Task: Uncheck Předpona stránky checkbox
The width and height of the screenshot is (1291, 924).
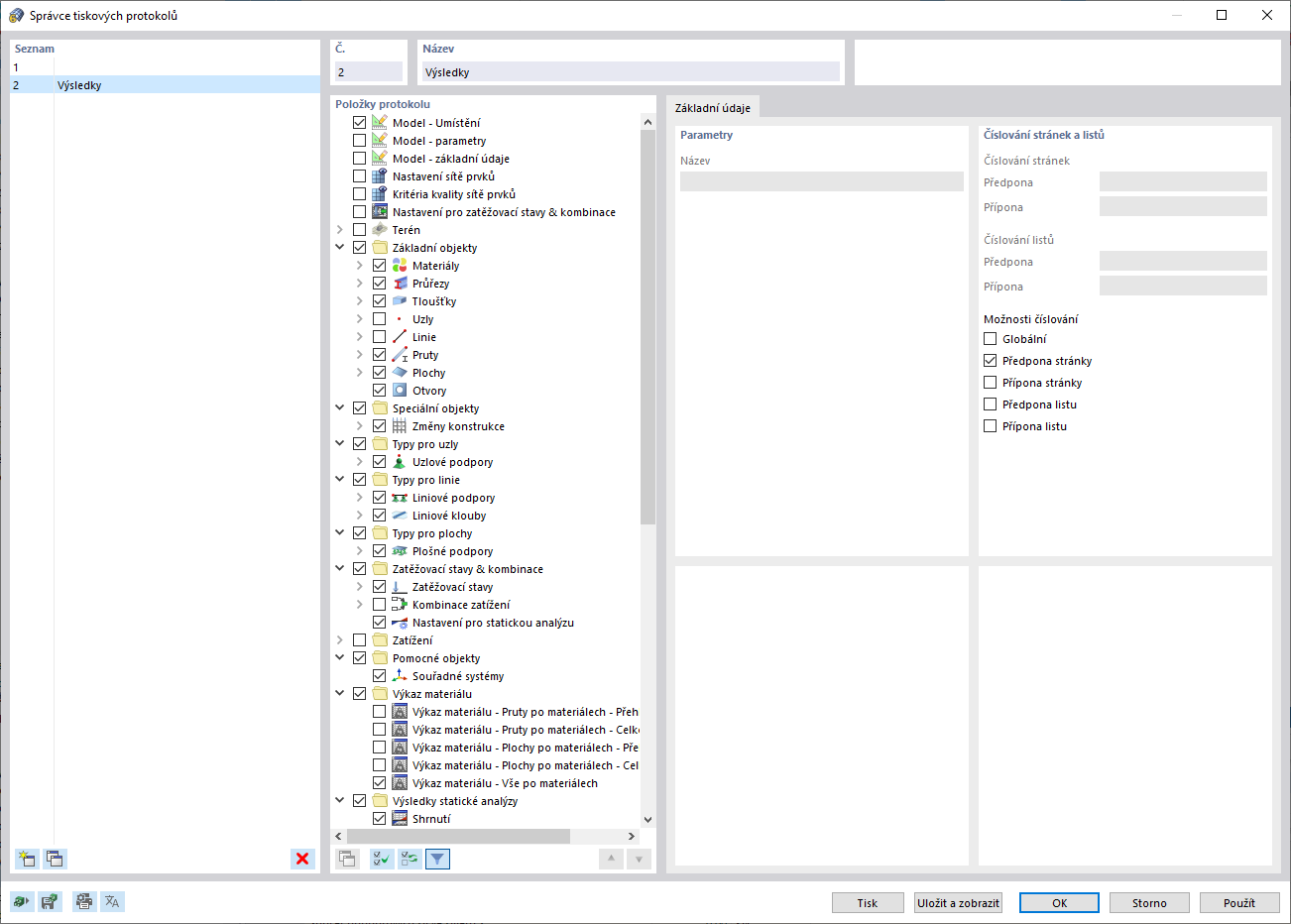Action: tap(990, 361)
